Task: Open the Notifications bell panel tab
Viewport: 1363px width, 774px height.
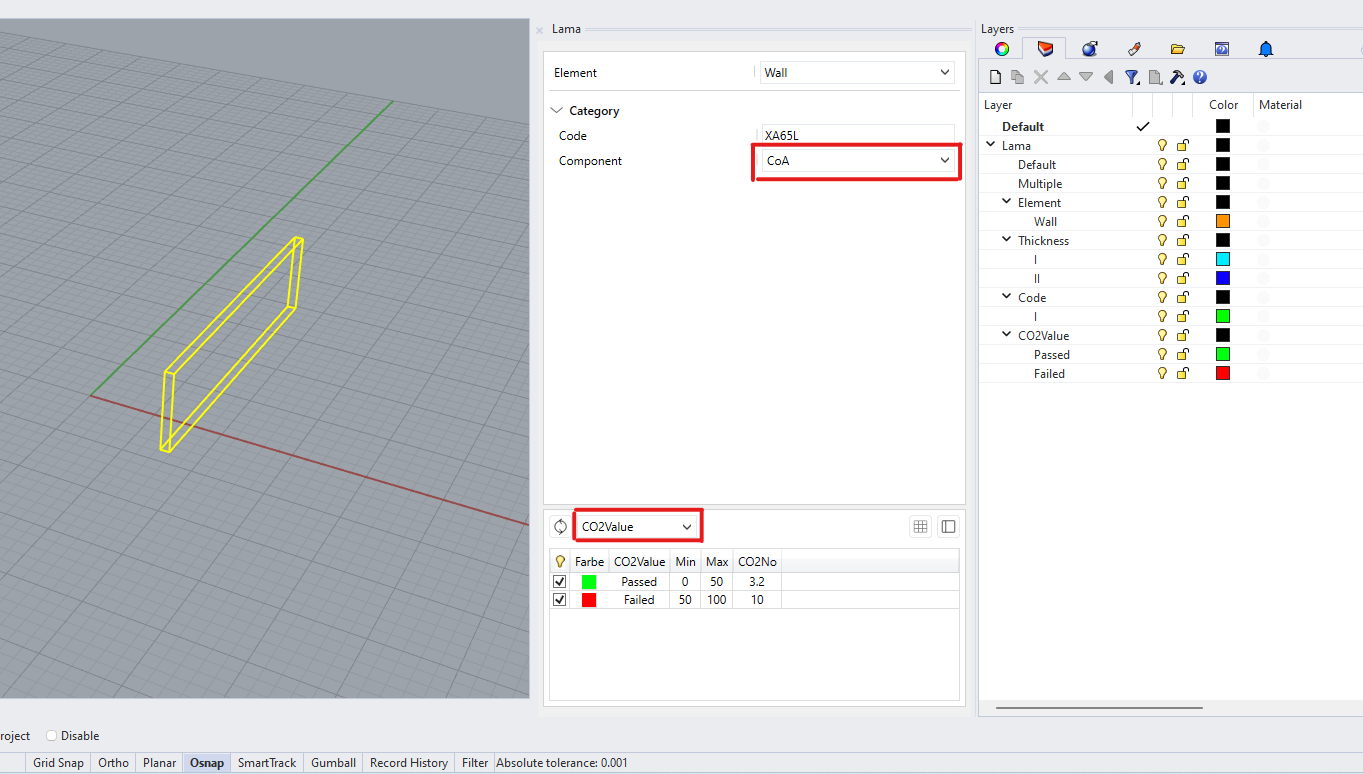Action: point(1266,49)
